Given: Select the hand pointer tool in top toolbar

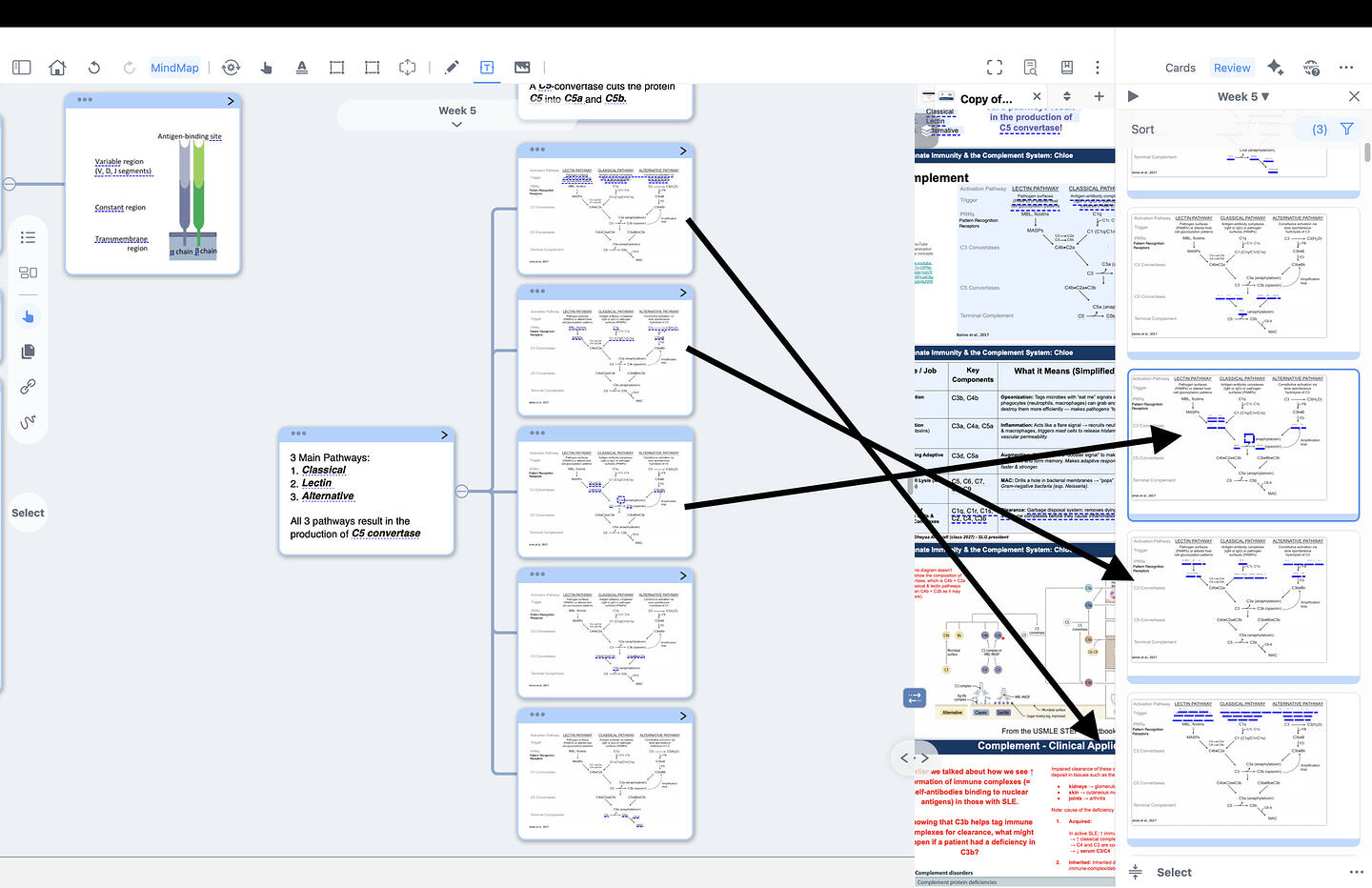Looking at the screenshot, I should pos(266,68).
